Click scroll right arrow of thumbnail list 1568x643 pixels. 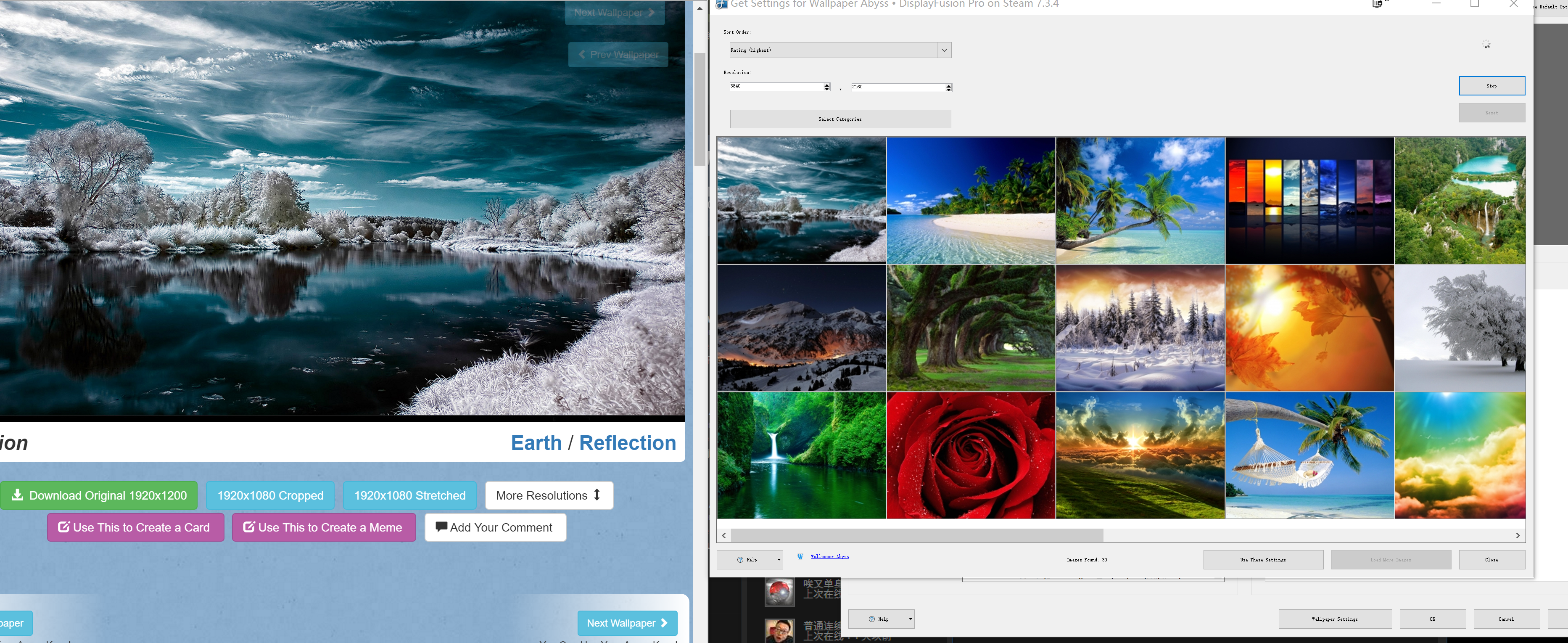1518,536
